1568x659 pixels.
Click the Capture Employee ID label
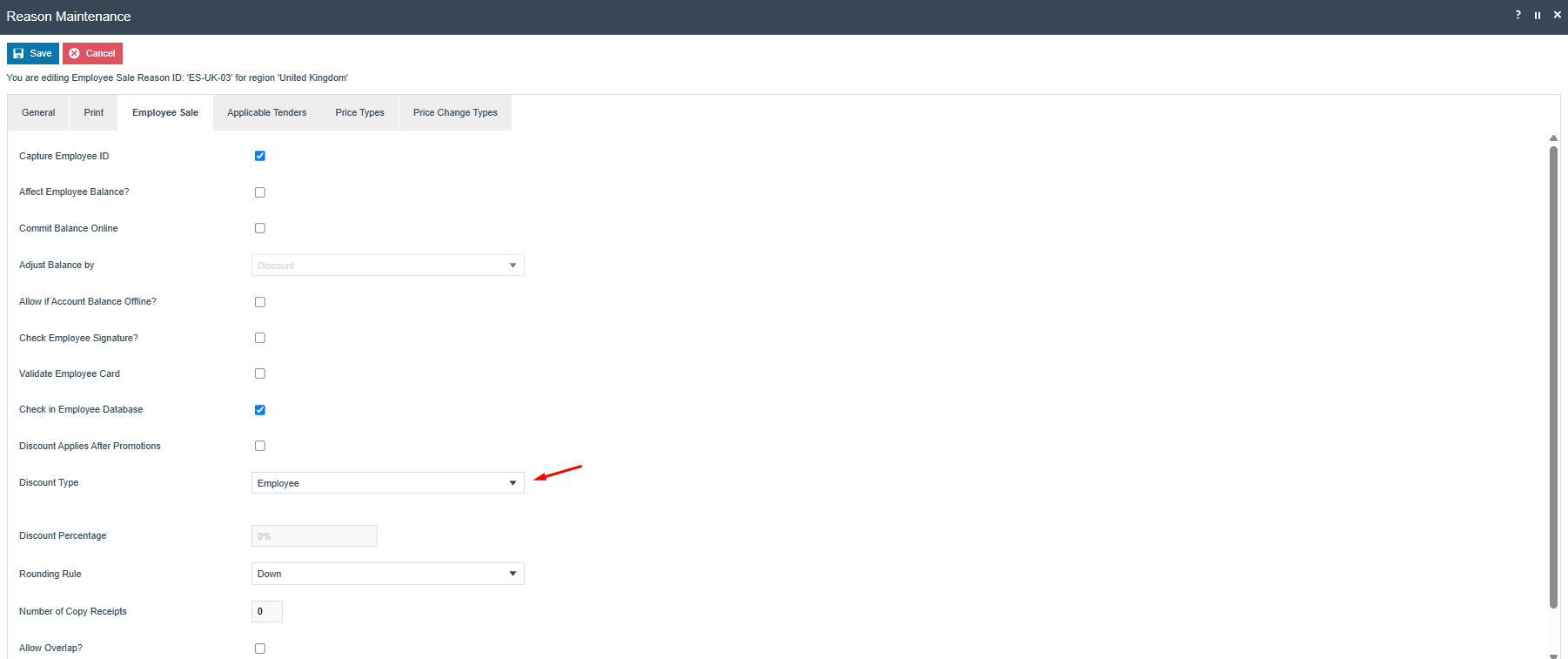click(x=64, y=156)
